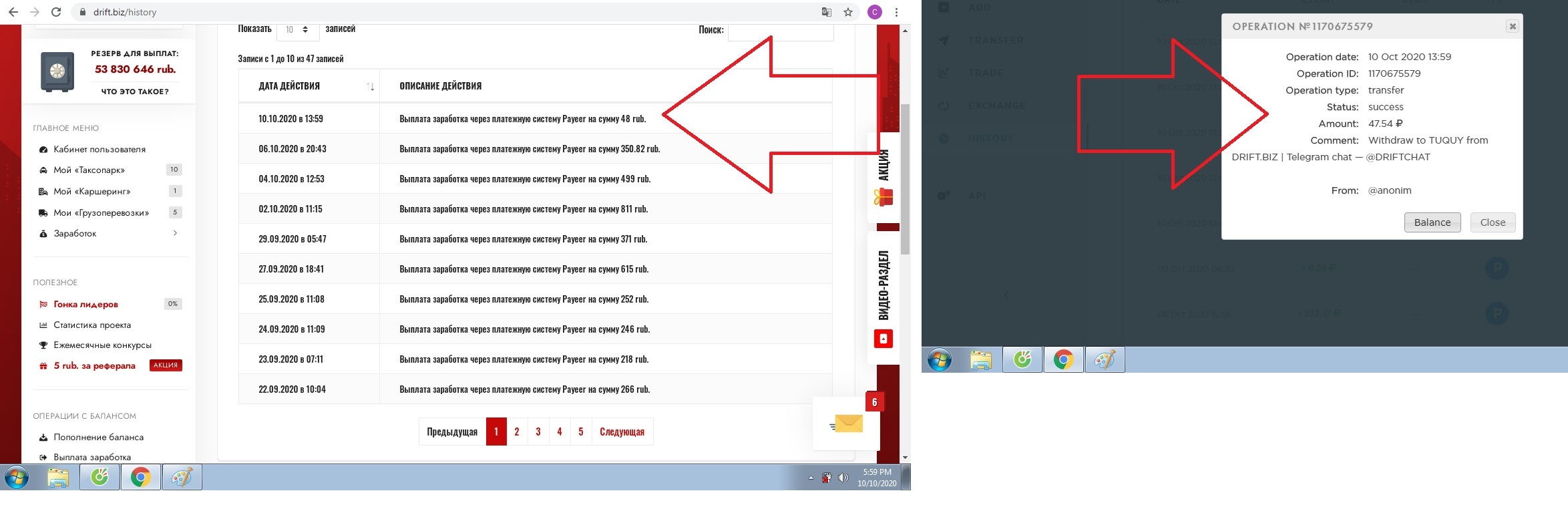Expand the 'Заработок' submenu chevron
Screen dimensions: 1568x513
(175, 233)
